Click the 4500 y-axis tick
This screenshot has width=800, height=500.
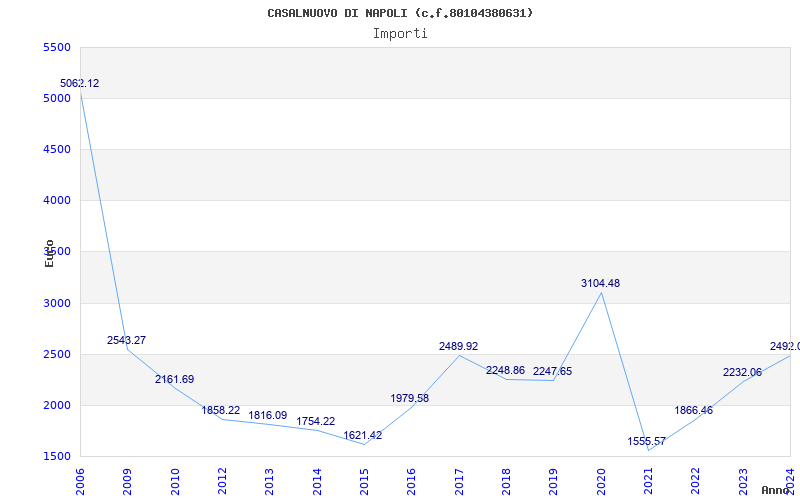(x=57, y=149)
